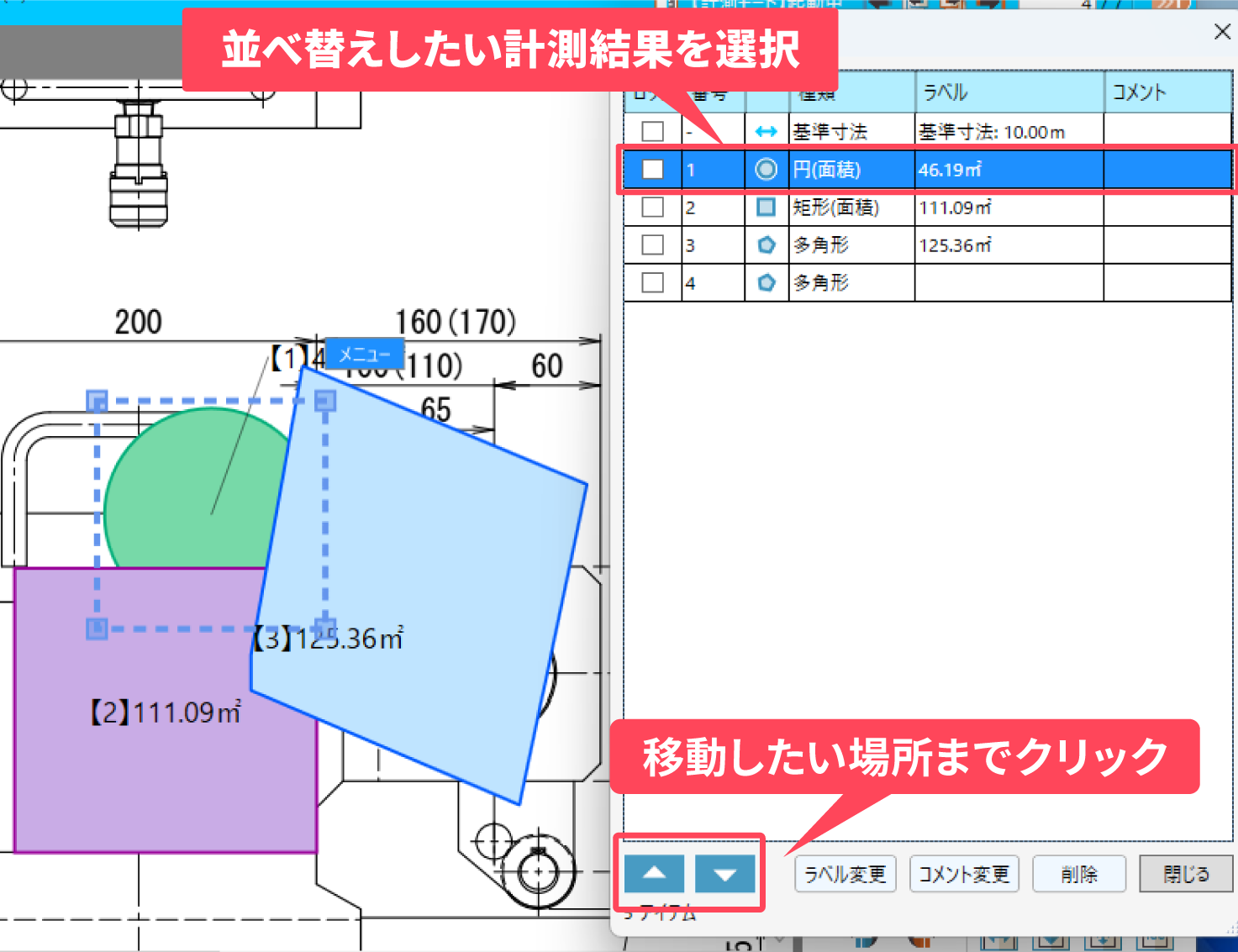Open the blue メニュー tag on the drawing
The height and width of the screenshot is (952, 1238).
click(x=364, y=355)
